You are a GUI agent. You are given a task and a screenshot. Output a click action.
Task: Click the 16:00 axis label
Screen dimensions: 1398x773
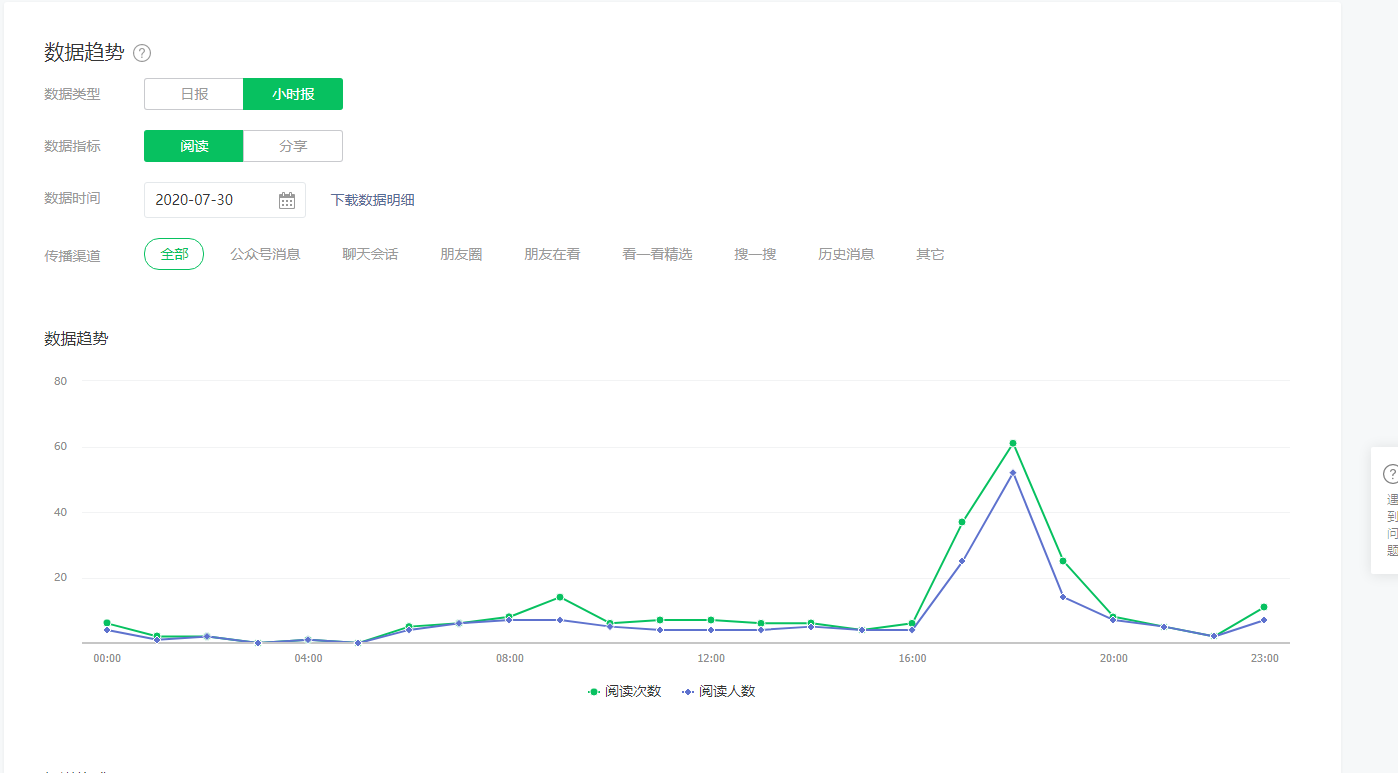coord(912,659)
